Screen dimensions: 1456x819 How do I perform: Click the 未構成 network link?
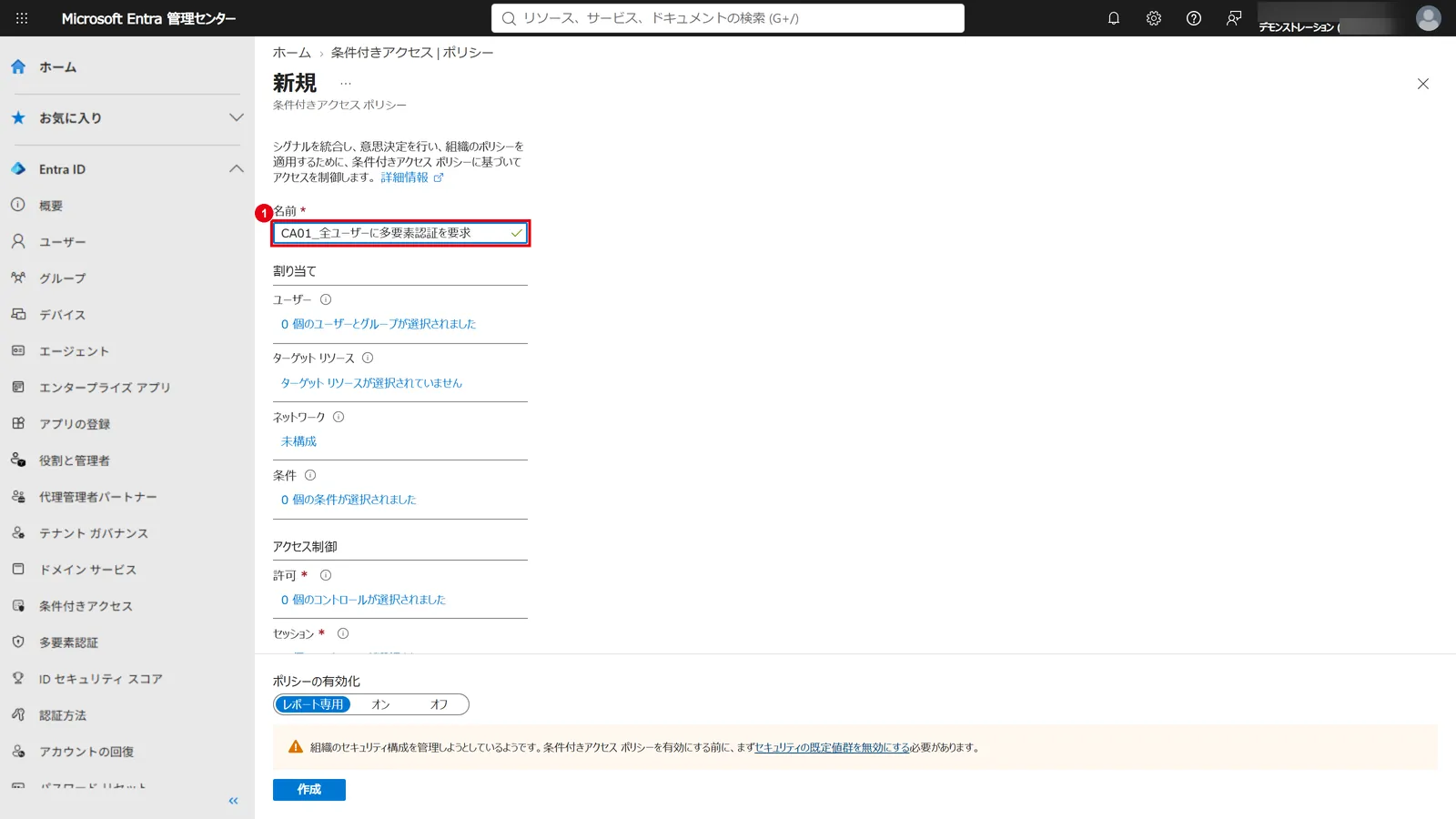pyautogui.click(x=298, y=441)
